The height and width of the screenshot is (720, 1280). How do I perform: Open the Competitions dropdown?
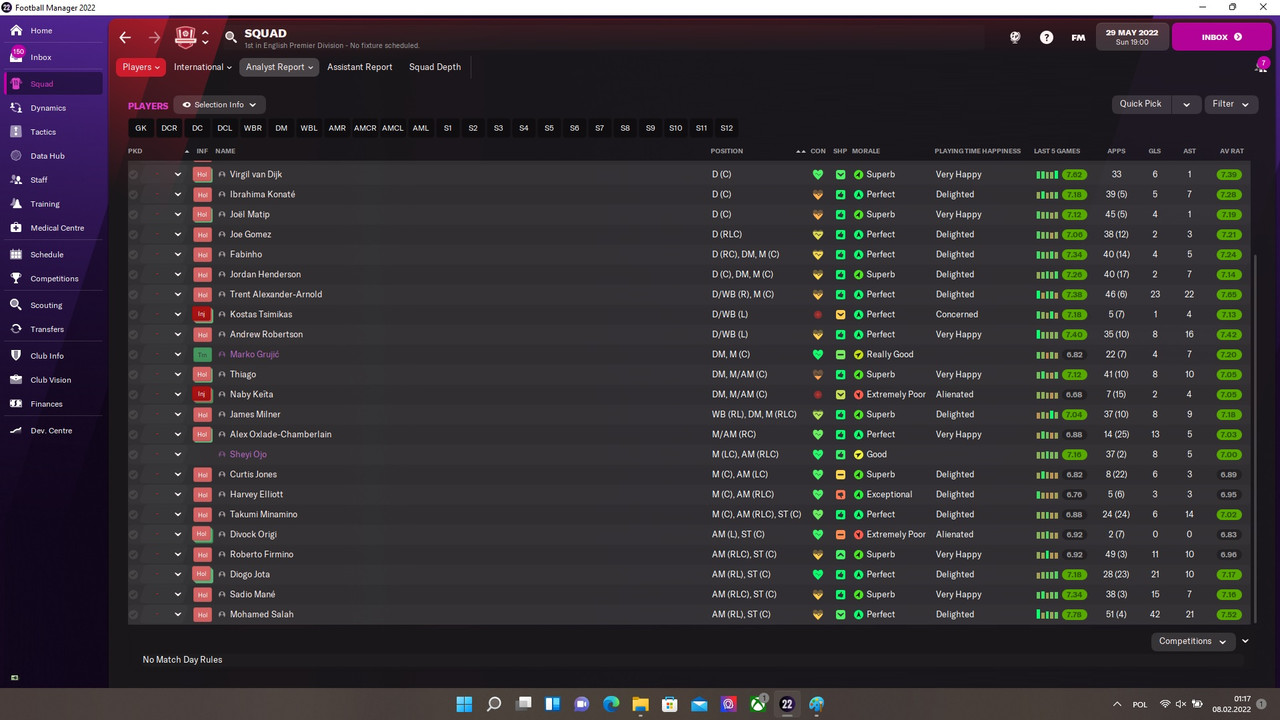1192,641
